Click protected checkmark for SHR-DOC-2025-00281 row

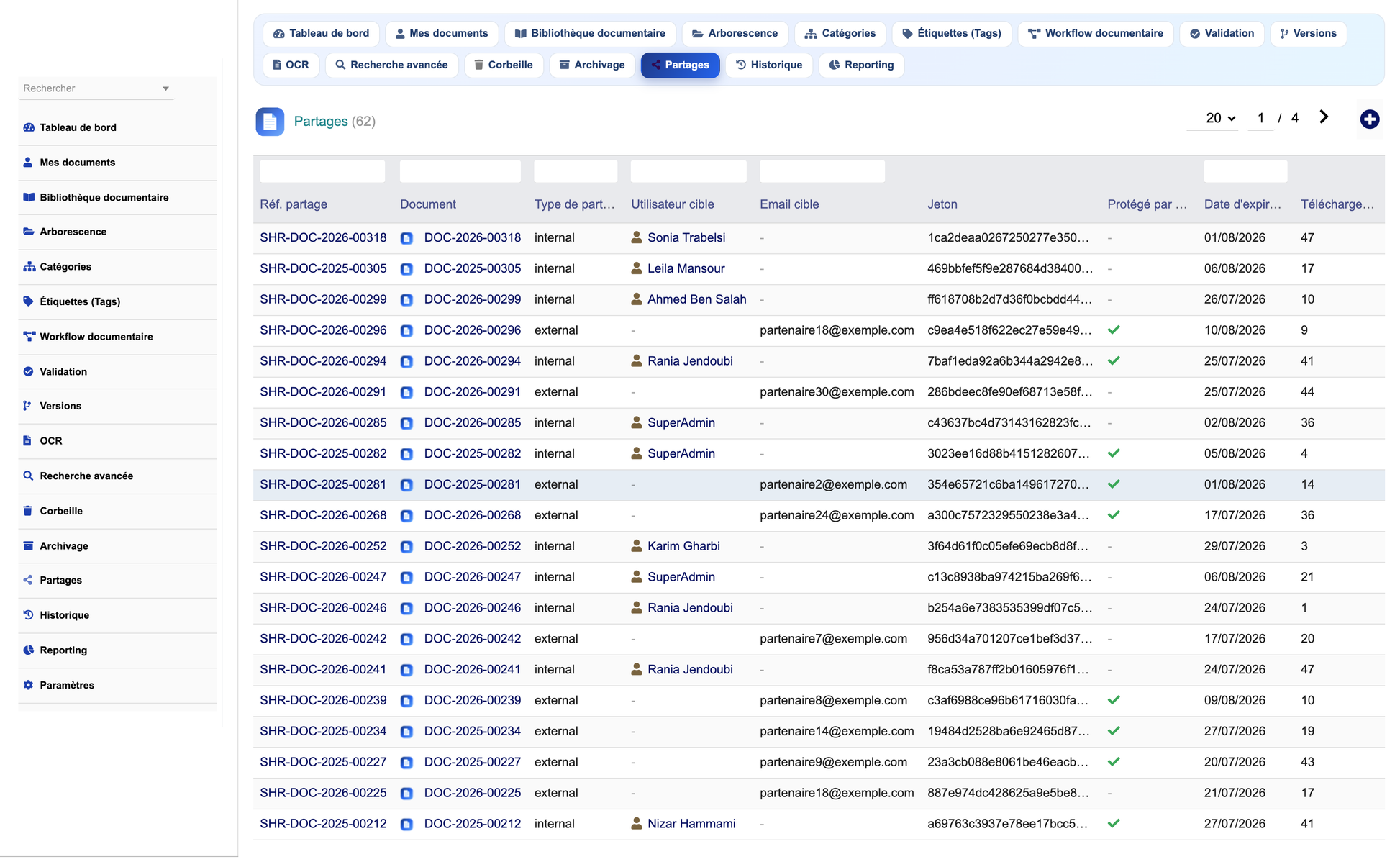pyautogui.click(x=1114, y=484)
